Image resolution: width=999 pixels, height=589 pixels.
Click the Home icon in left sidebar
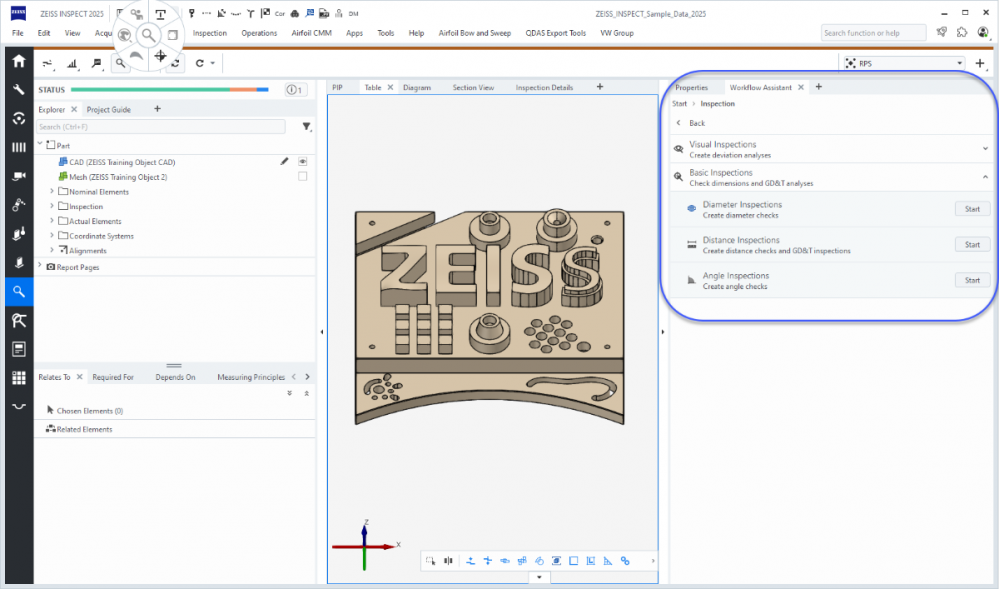[x=18, y=61]
